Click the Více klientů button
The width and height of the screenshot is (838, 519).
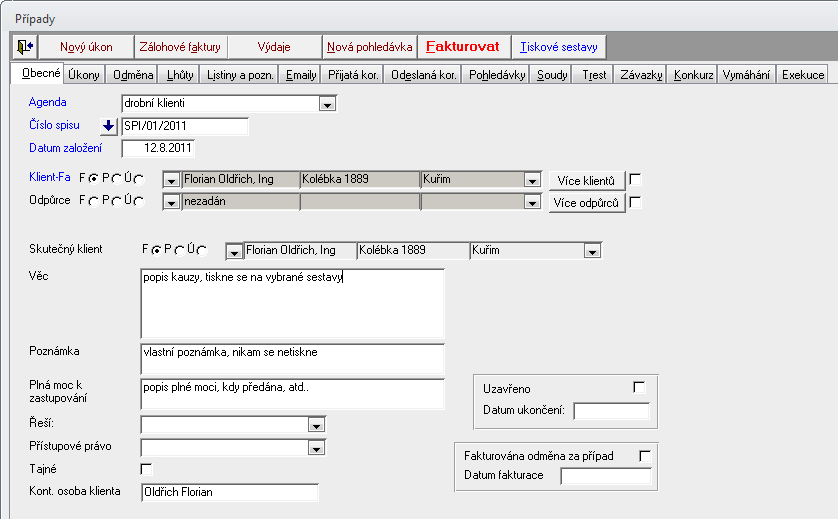(x=586, y=181)
